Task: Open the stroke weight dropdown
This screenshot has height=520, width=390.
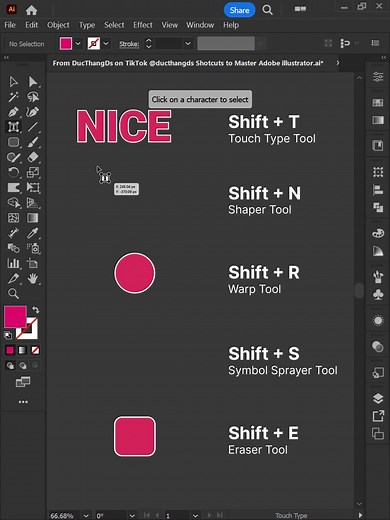Action: [188, 44]
